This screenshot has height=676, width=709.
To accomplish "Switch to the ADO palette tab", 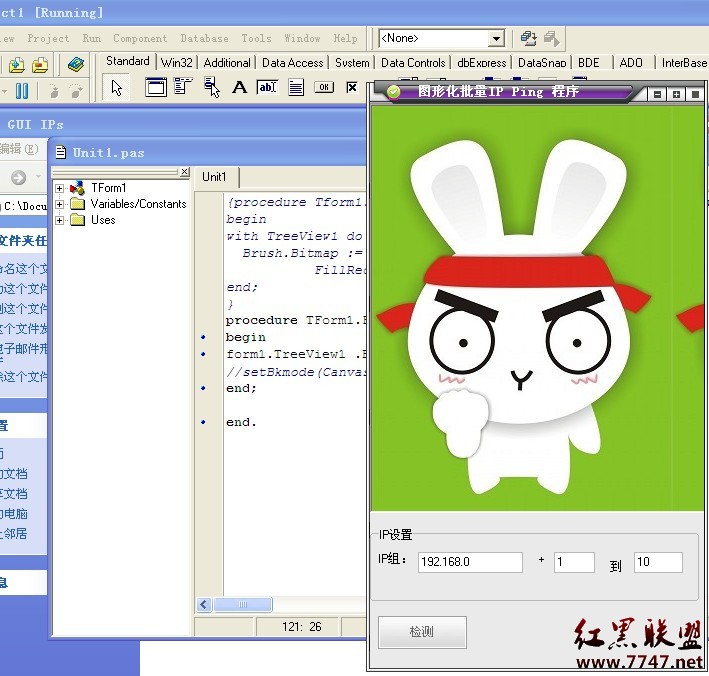I will (x=631, y=62).
